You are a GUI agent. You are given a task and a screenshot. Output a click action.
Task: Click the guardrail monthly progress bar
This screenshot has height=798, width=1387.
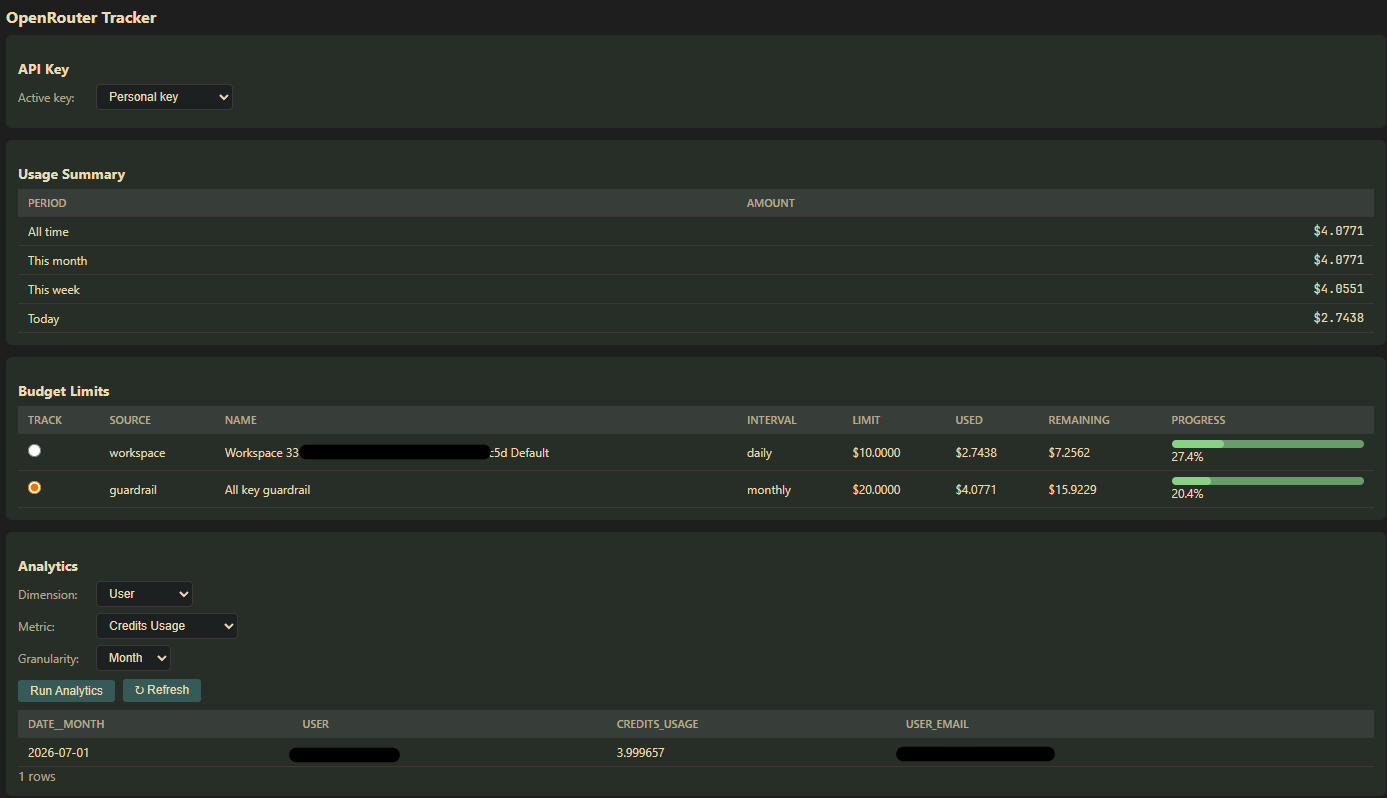click(1267, 481)
